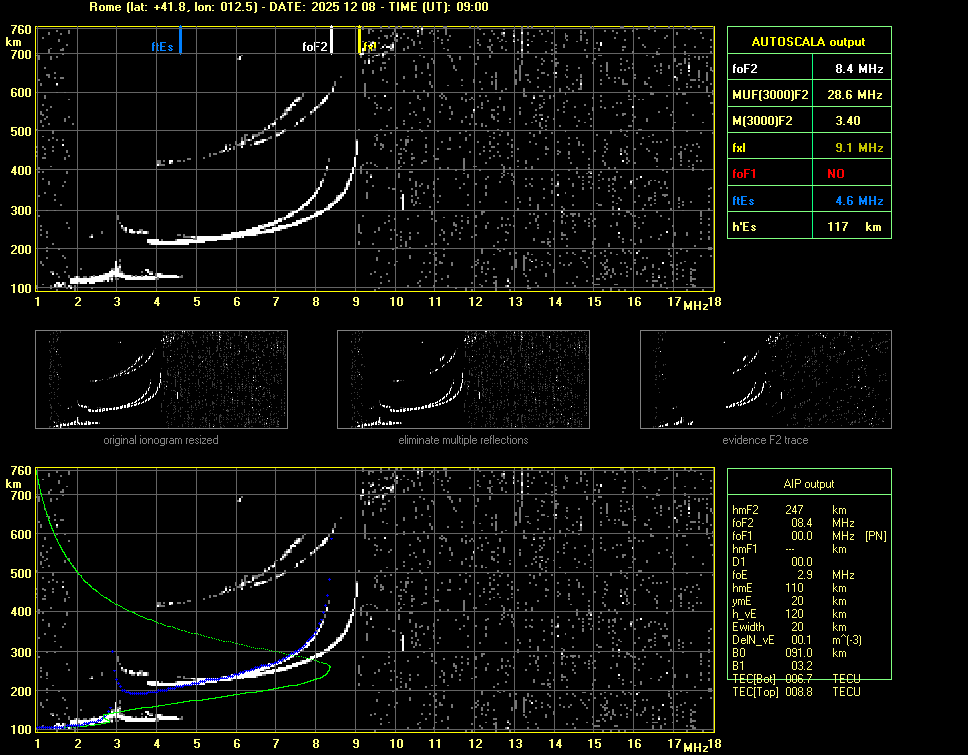Screen dimensions: 968x755
Task: Select the MUF(3000)F2 28.6 MHz row
Action: coord(807,94)
